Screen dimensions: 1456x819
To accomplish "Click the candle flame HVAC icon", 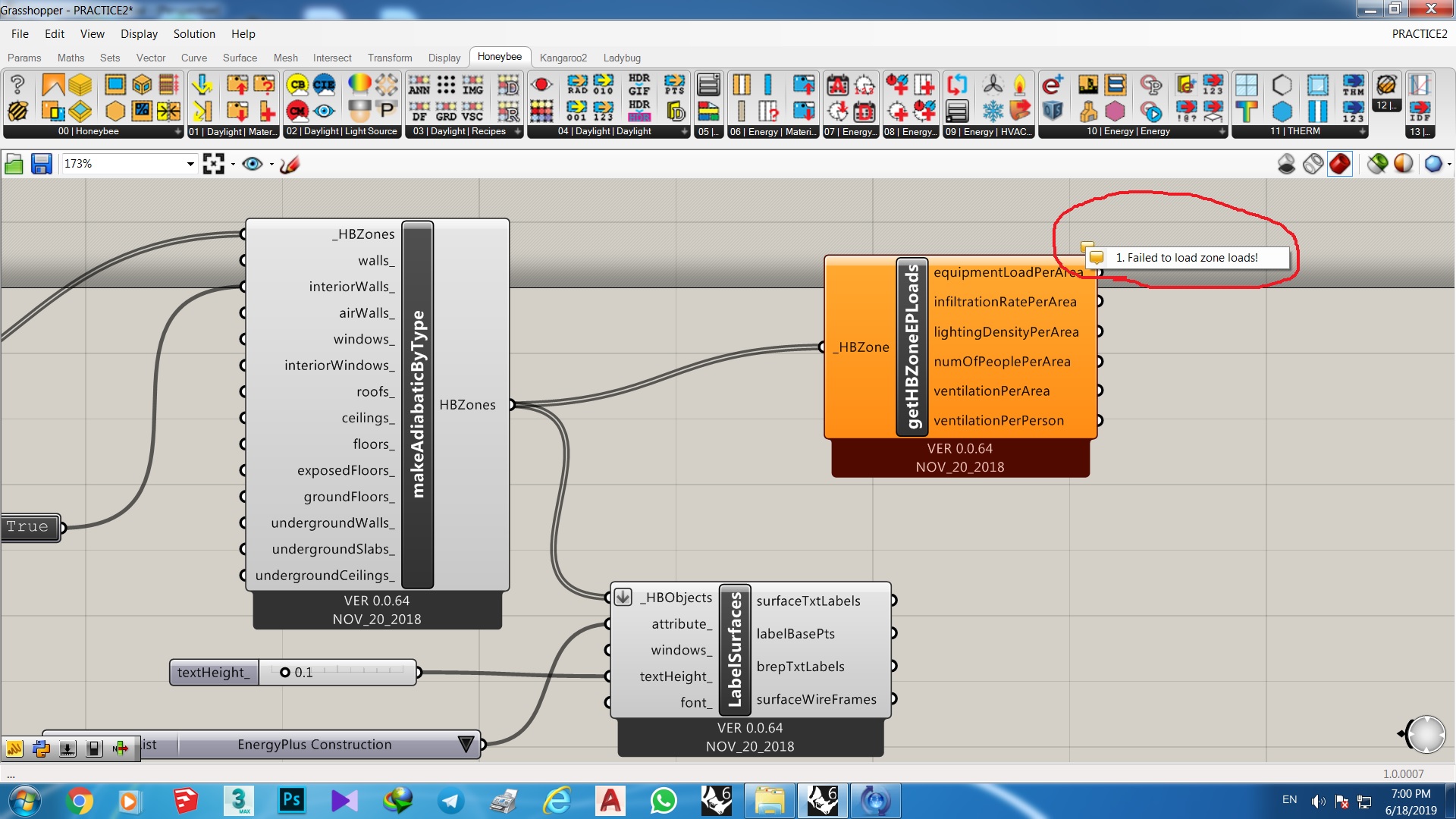I will click(1020, 85).
